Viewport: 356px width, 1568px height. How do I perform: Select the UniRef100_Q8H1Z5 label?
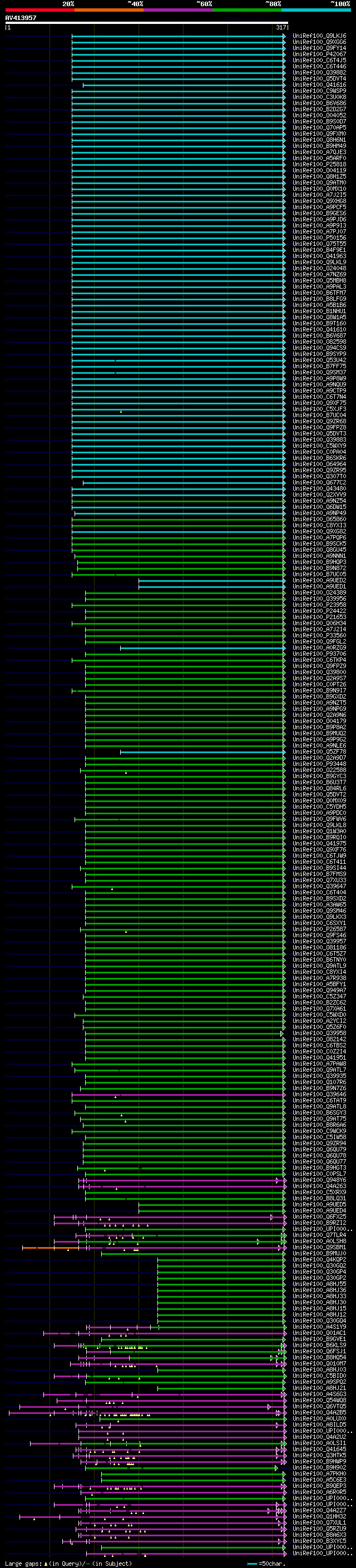coord(319,176)
